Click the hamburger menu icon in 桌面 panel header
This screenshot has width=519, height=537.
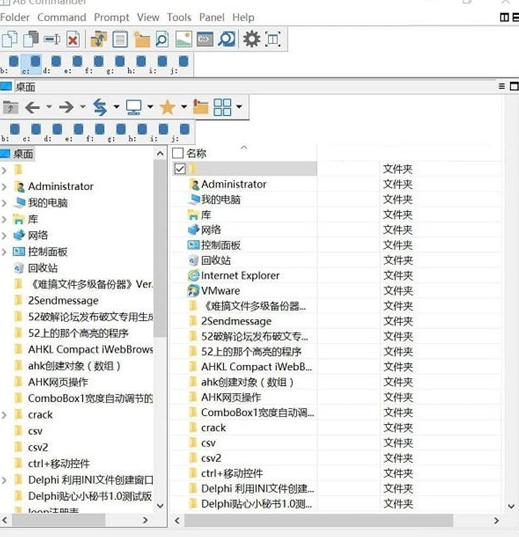[x=502, y=86]
